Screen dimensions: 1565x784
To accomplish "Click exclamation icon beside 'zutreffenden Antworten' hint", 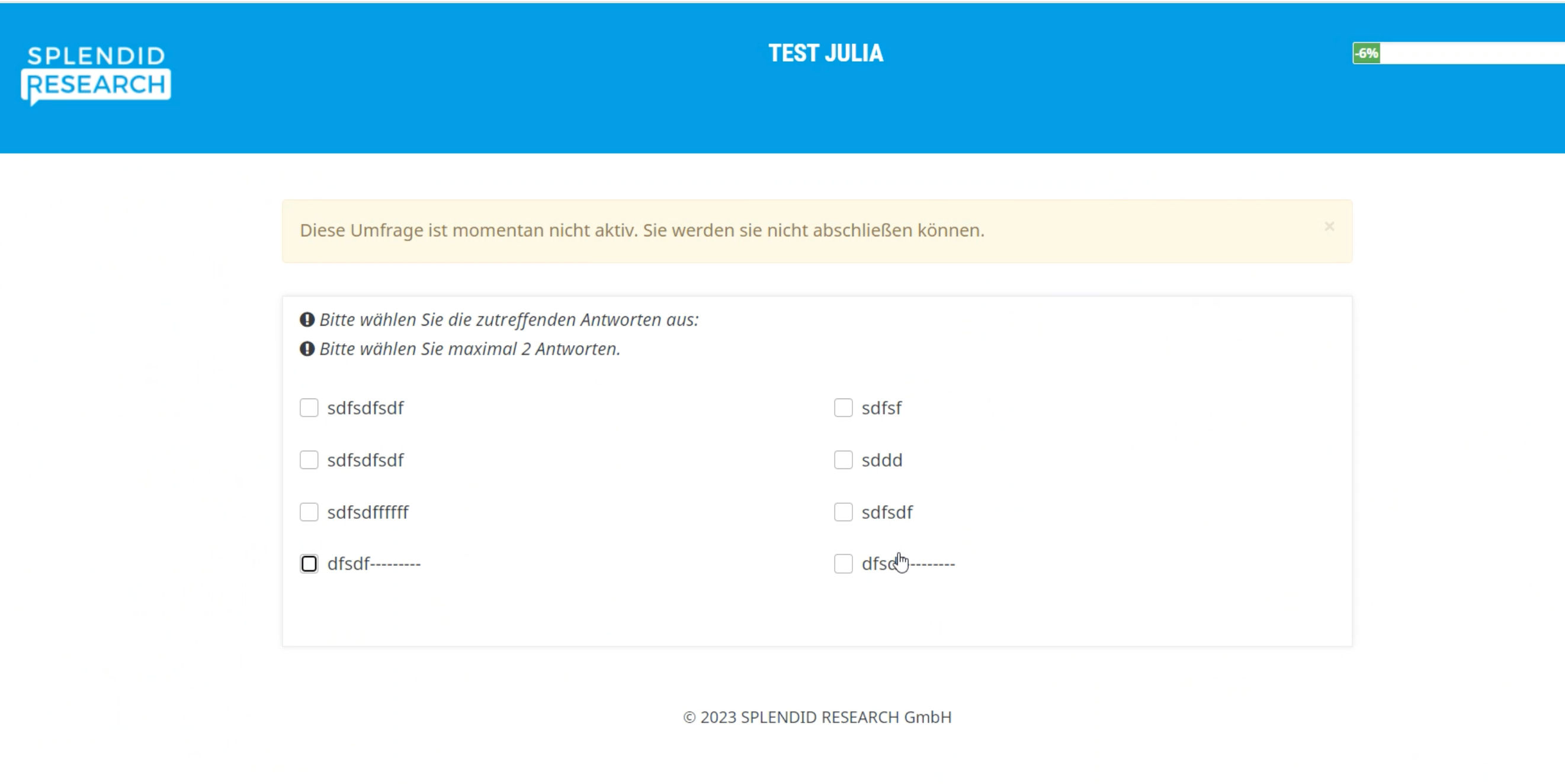I will click(307, 319).
